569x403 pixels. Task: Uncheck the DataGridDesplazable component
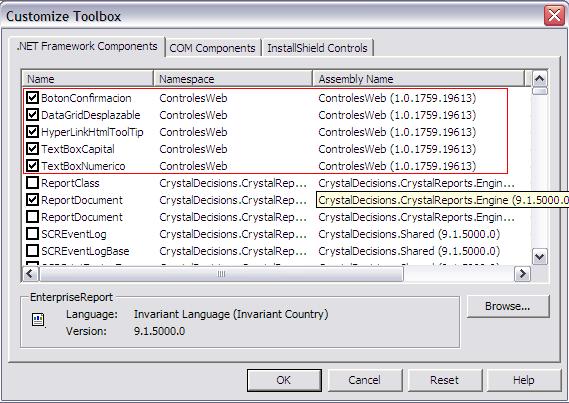tap(32, 115)
